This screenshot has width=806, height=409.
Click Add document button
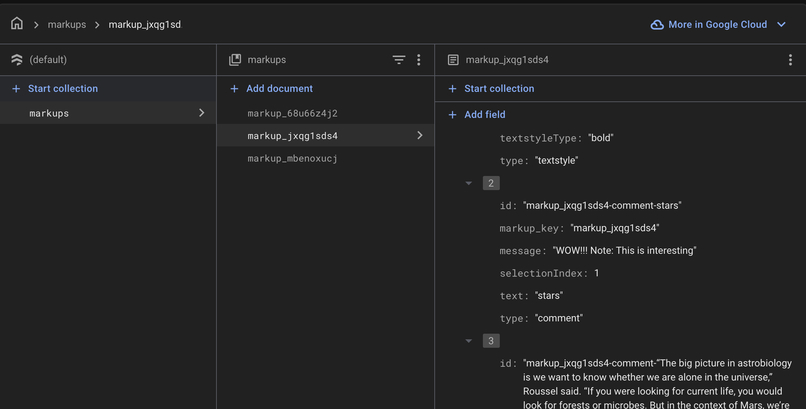click(x=279, y=88)
